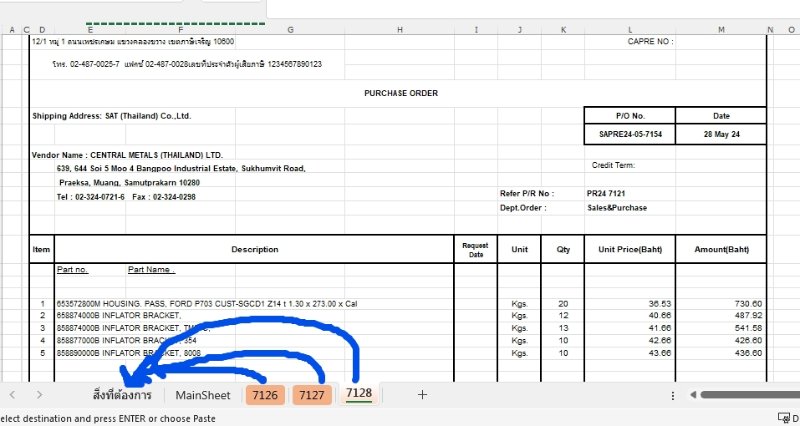Select the 7127 sheet tab

(312, 395)
